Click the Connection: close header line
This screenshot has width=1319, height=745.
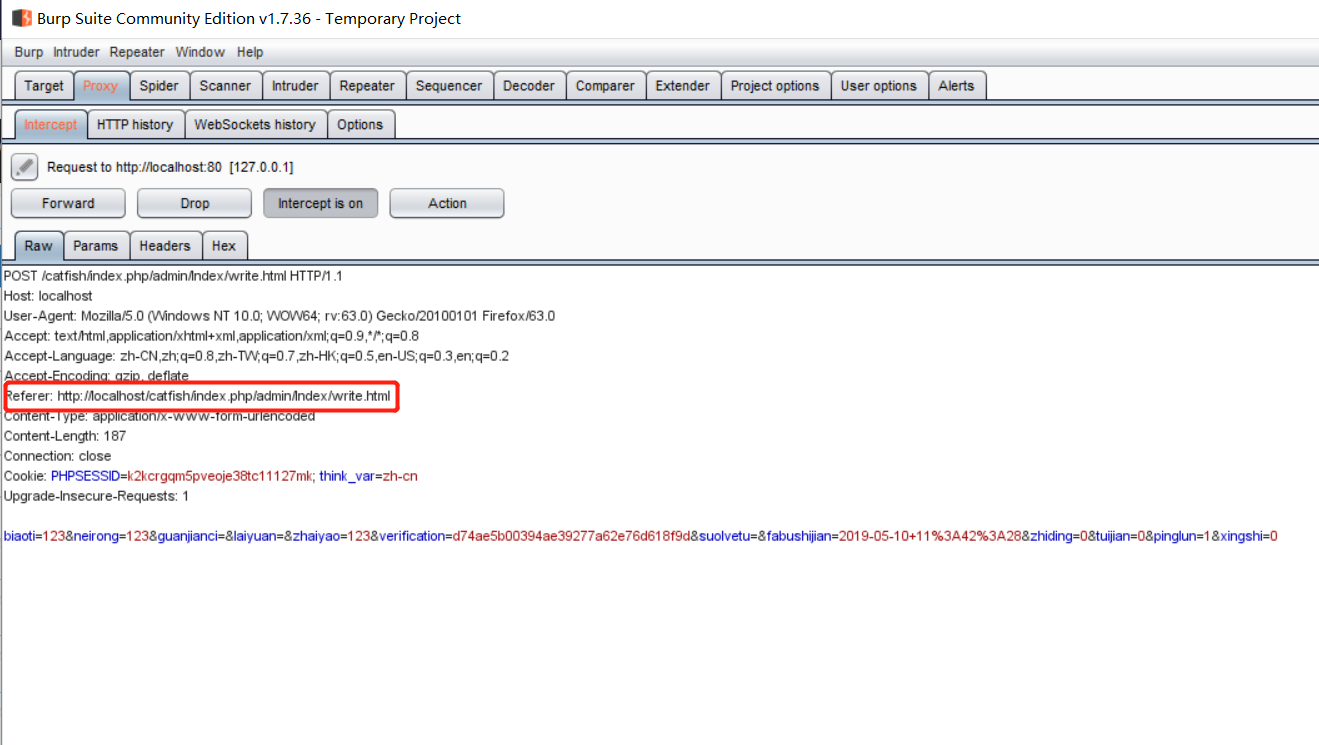pyautogui.click(x=58, y=456)
